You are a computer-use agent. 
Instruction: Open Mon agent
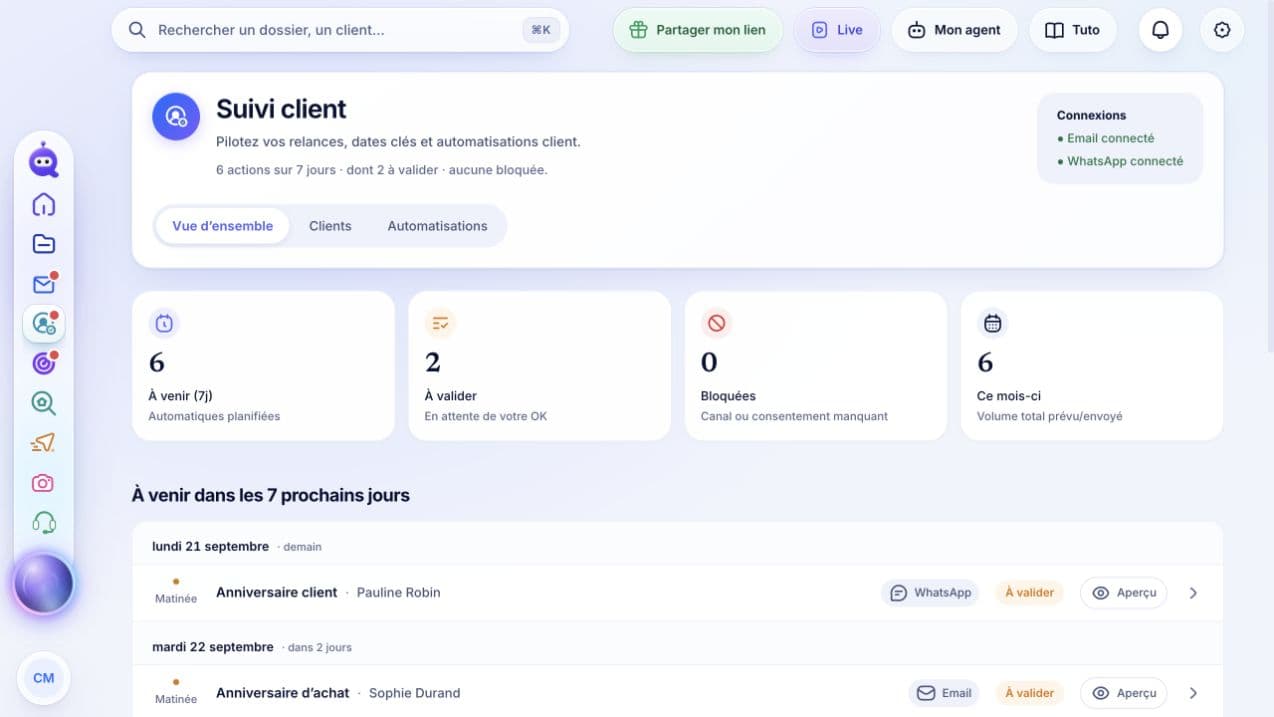tap(954, 30)
